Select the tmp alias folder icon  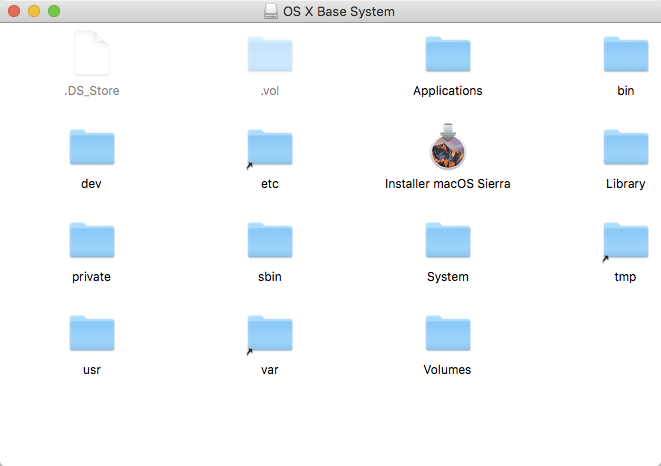(626, 240)
